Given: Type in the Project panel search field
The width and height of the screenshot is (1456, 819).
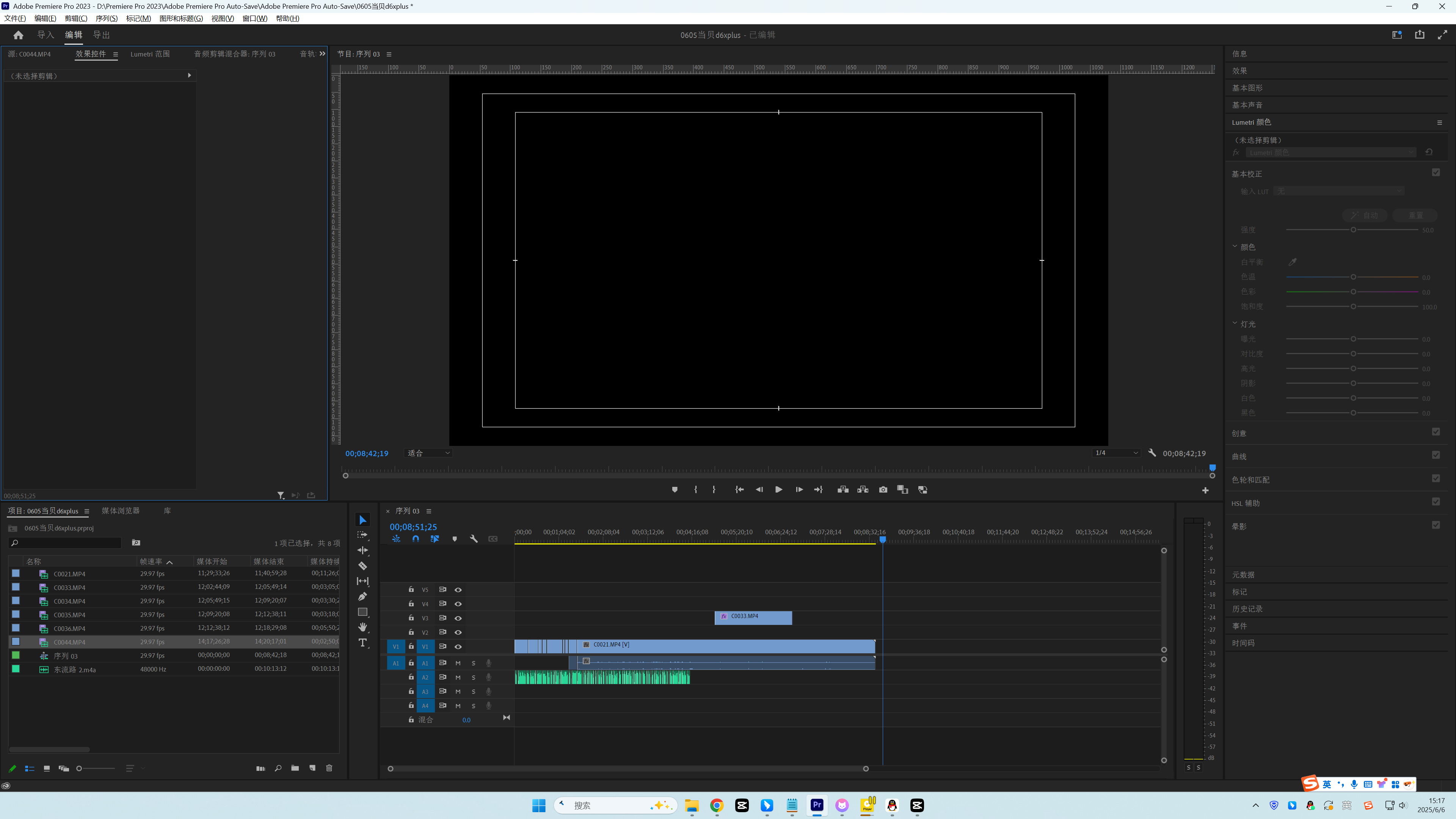Looking at the screenshot, I should (66, 543).
